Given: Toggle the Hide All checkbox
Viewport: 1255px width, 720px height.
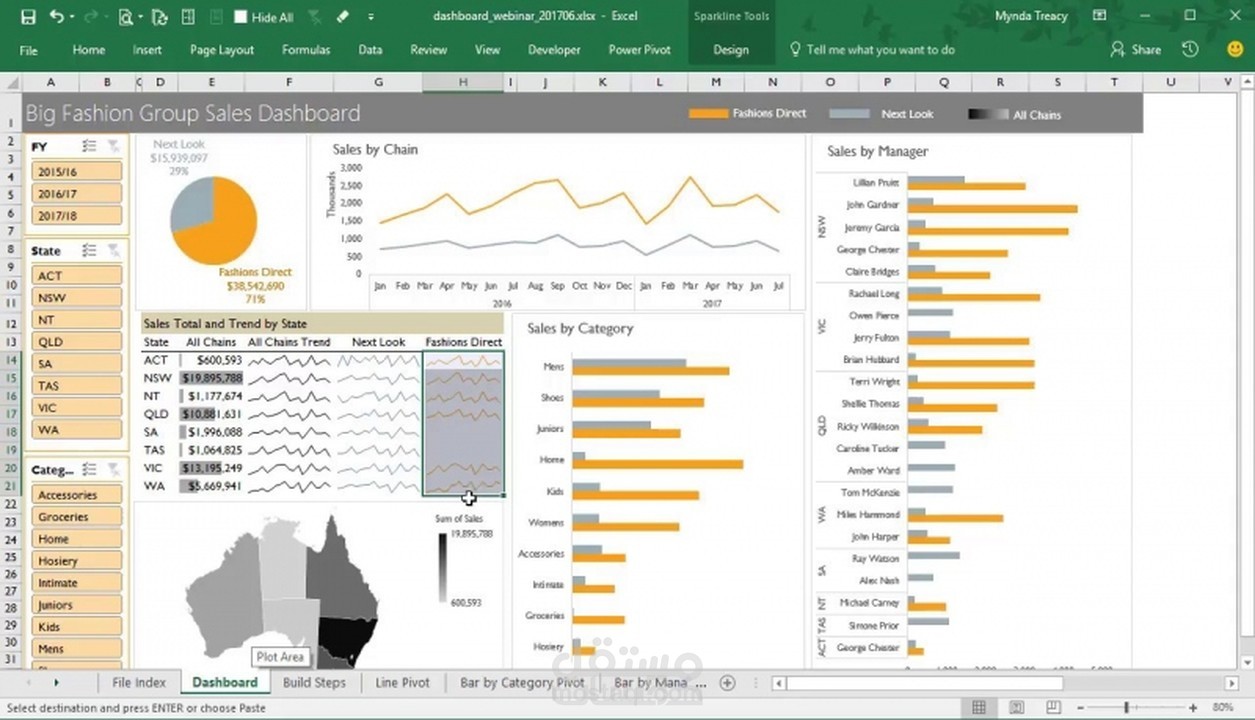Looking at the screenshot, I should tap(240, 17).
